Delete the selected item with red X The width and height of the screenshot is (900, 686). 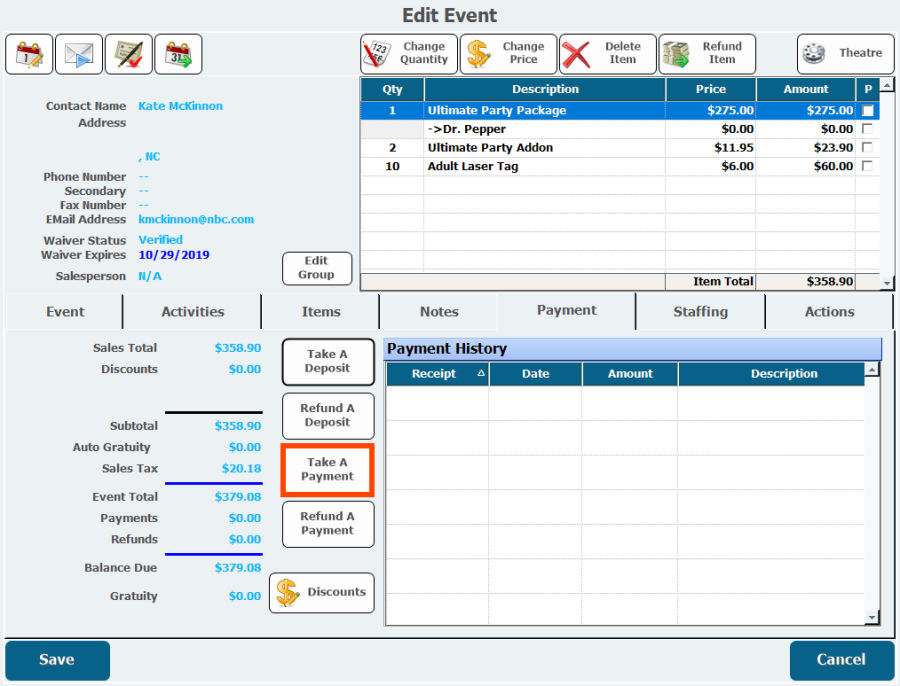(x=607, y=54)
